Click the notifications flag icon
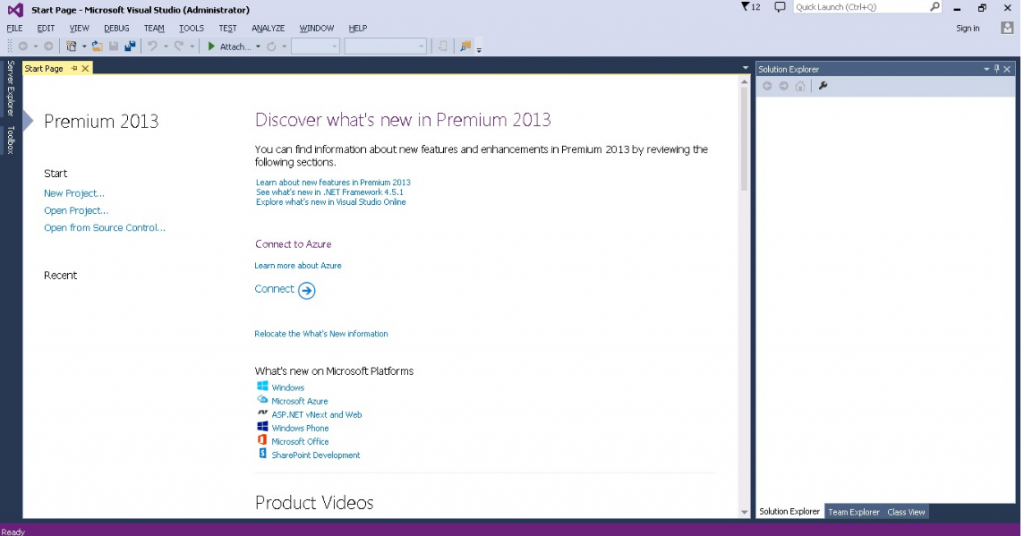Viewport: 1024px width, 536px height. point(745,7)
